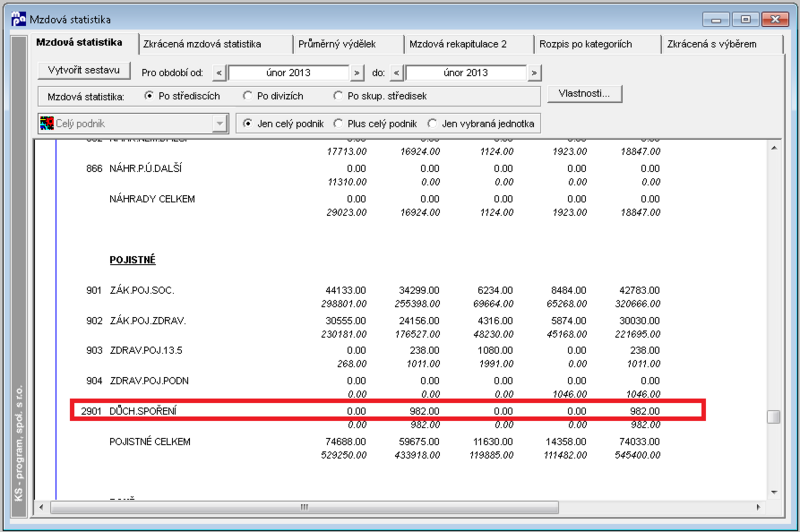Click the vertical scrollbar thumb

[774, 416]
